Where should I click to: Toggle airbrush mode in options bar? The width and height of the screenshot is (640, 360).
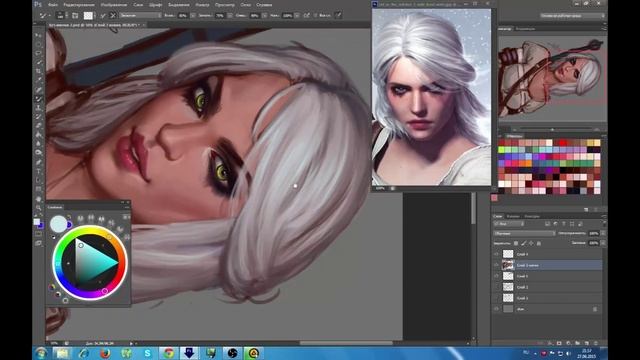pyautogui.click(x=307, y=15)
